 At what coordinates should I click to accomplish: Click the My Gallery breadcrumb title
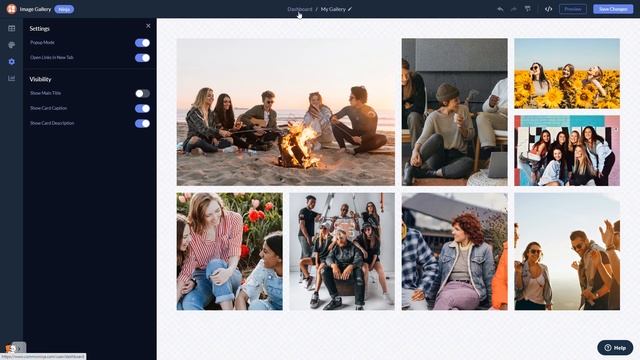point(333,9)
